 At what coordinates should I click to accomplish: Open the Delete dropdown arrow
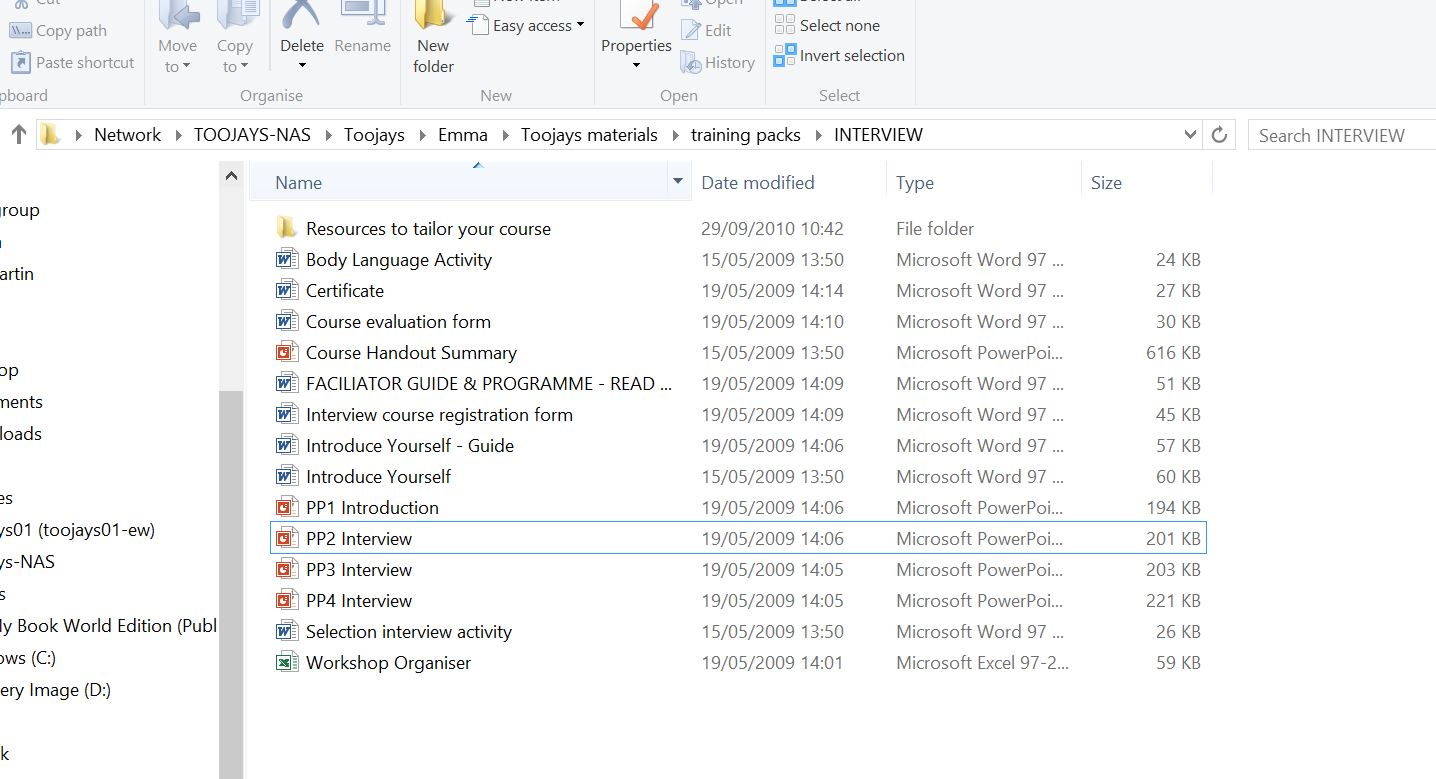pos(302,67)
